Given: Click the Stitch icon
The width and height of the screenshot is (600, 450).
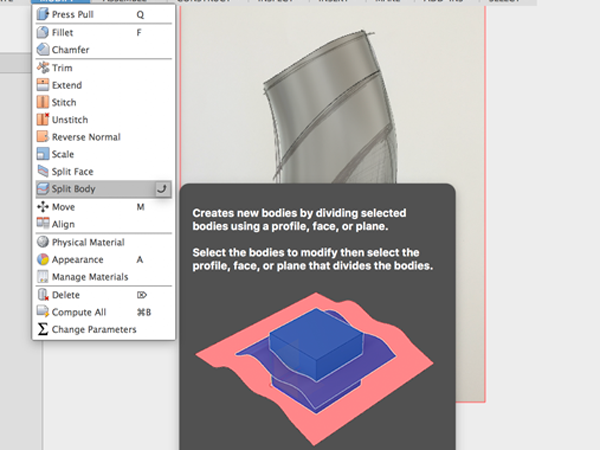Looking at the screenshot, I should [x=42, y=102].
